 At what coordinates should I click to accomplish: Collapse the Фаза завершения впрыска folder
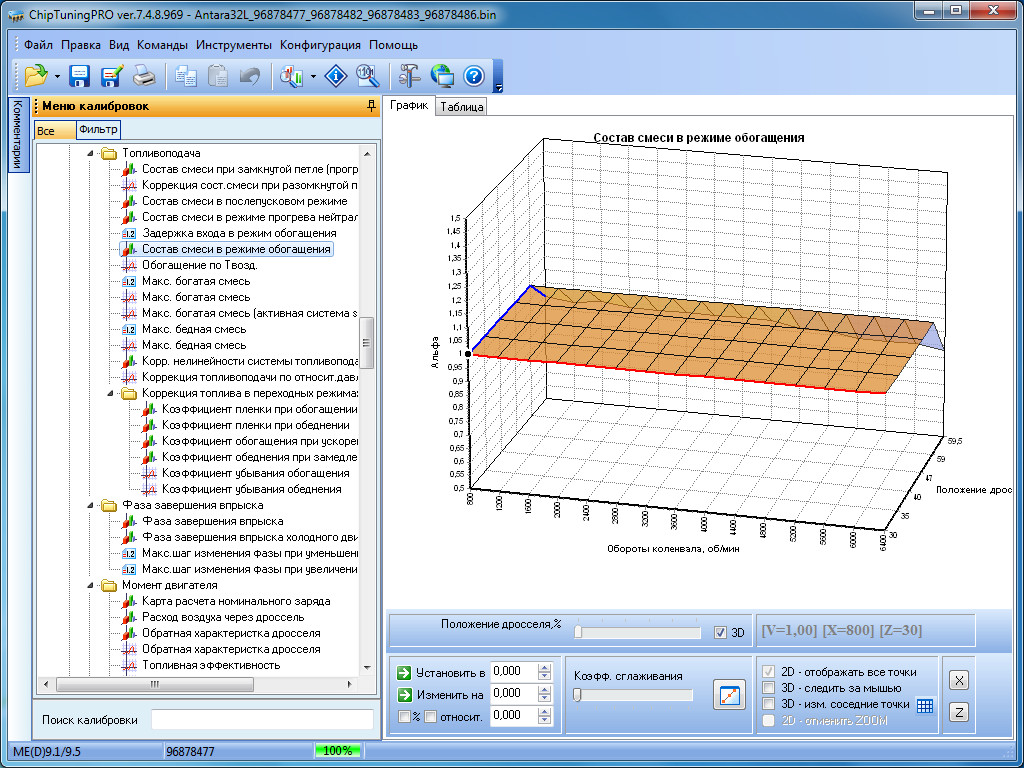tap(91, 506)
